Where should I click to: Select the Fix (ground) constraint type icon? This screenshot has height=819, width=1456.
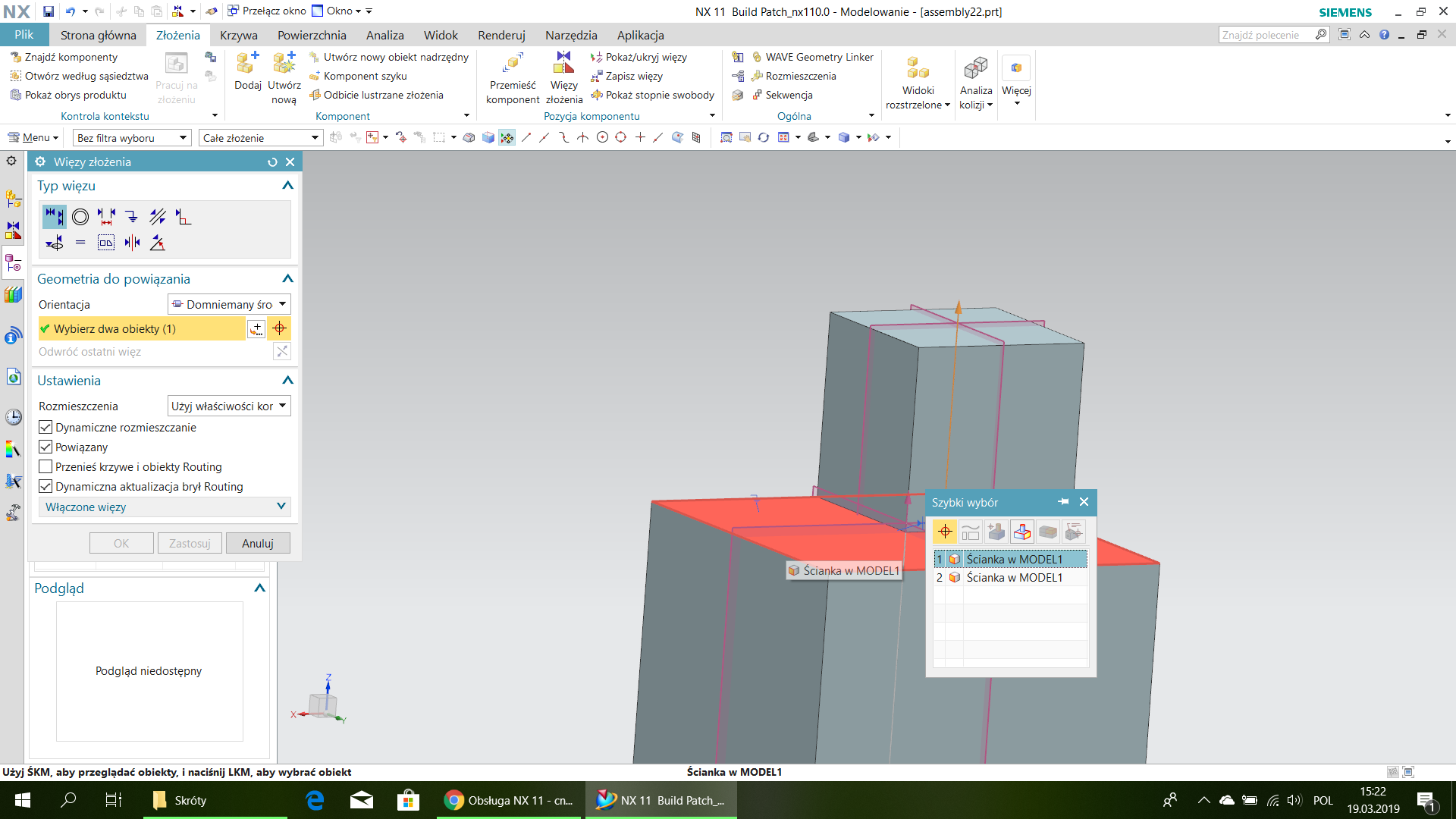click(x=132, y=217)
